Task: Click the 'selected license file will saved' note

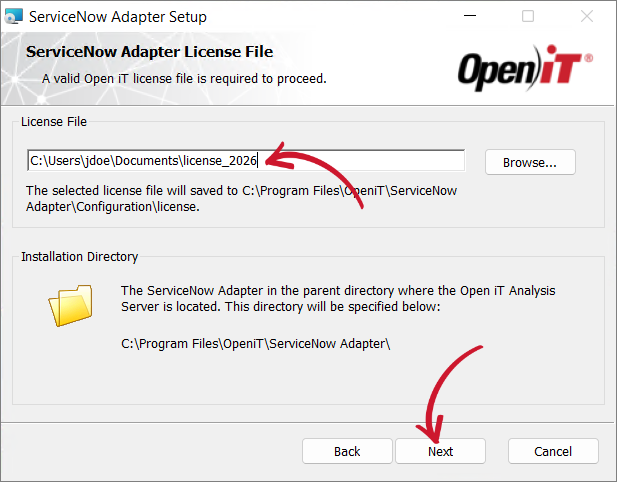Action: tap(241, 198)
